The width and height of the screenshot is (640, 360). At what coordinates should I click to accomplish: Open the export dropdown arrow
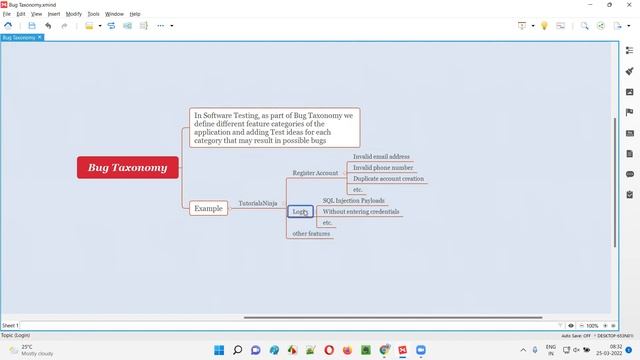click(x=629, y=26)
